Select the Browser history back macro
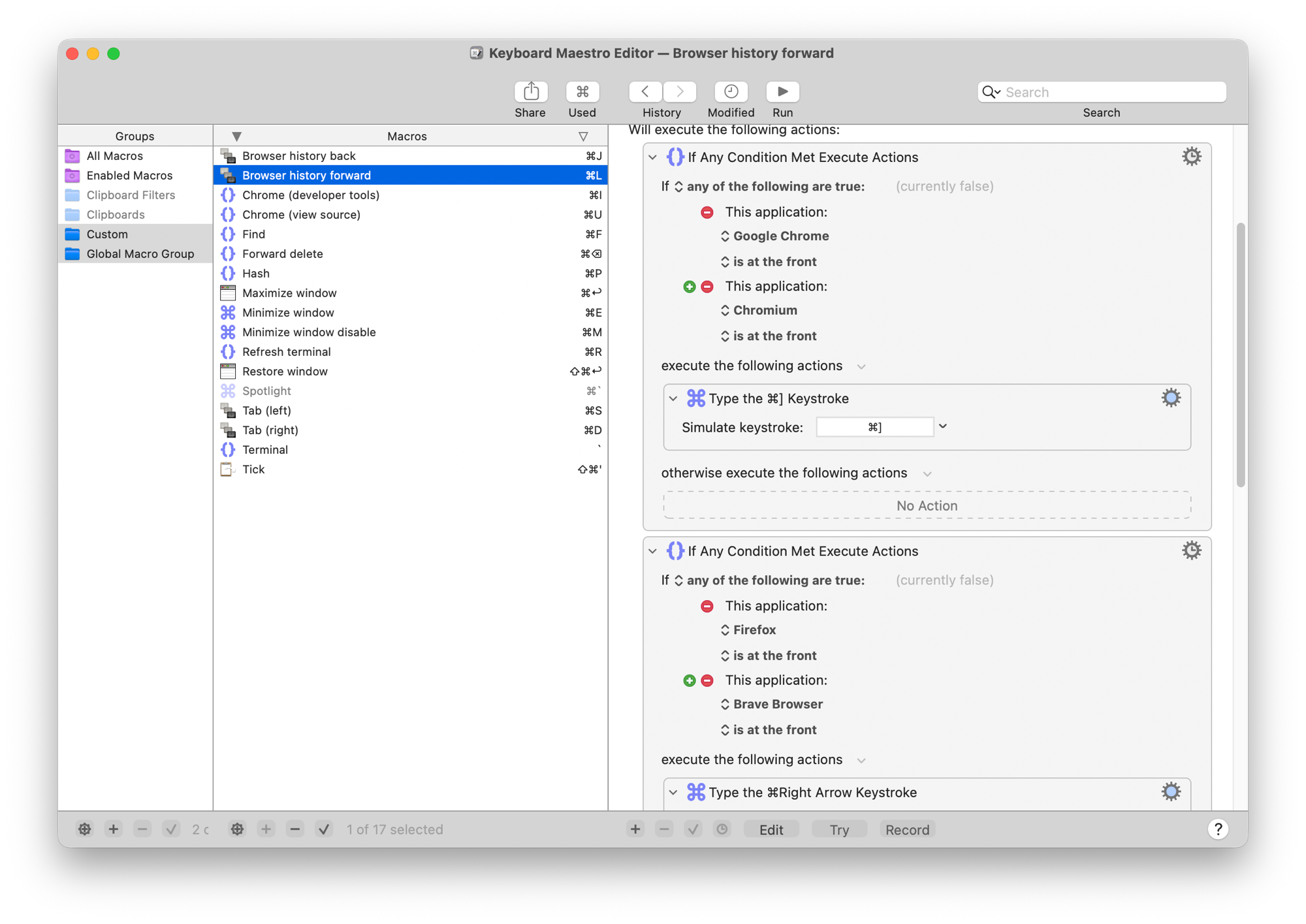The image size is (1306, 924). click(x=411, y=156)
